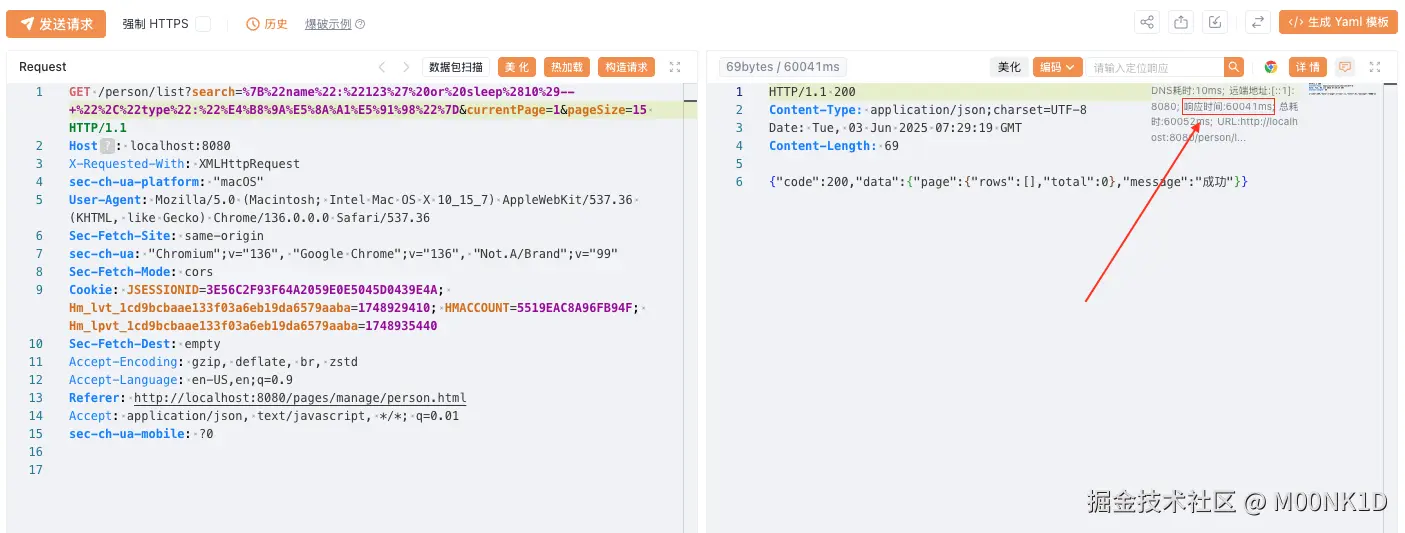
Task: Click the sec-ch-ua-mobile: ?0 line
Action: (141, 434)
